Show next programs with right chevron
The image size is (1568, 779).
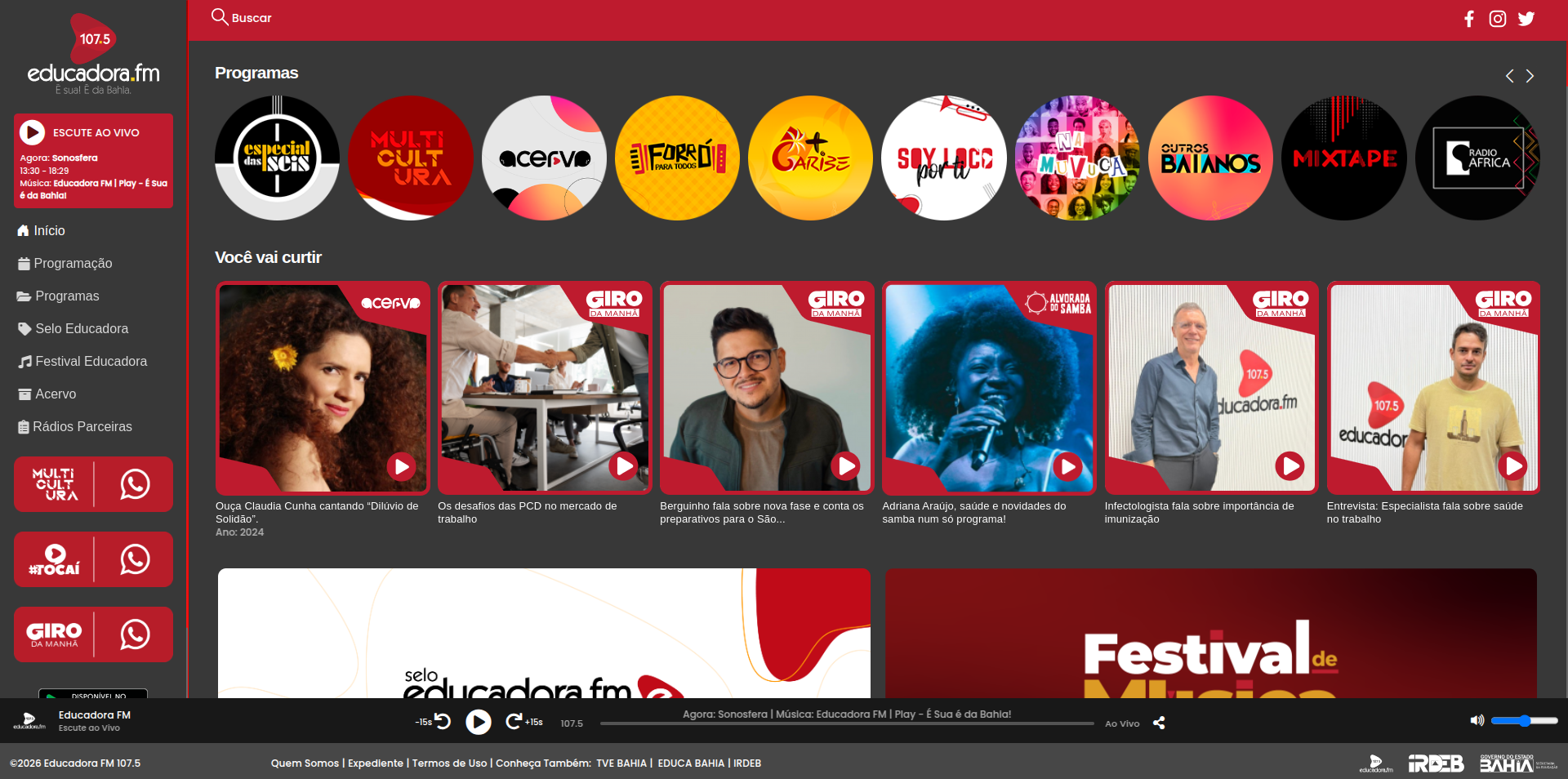pos(1530,76)
